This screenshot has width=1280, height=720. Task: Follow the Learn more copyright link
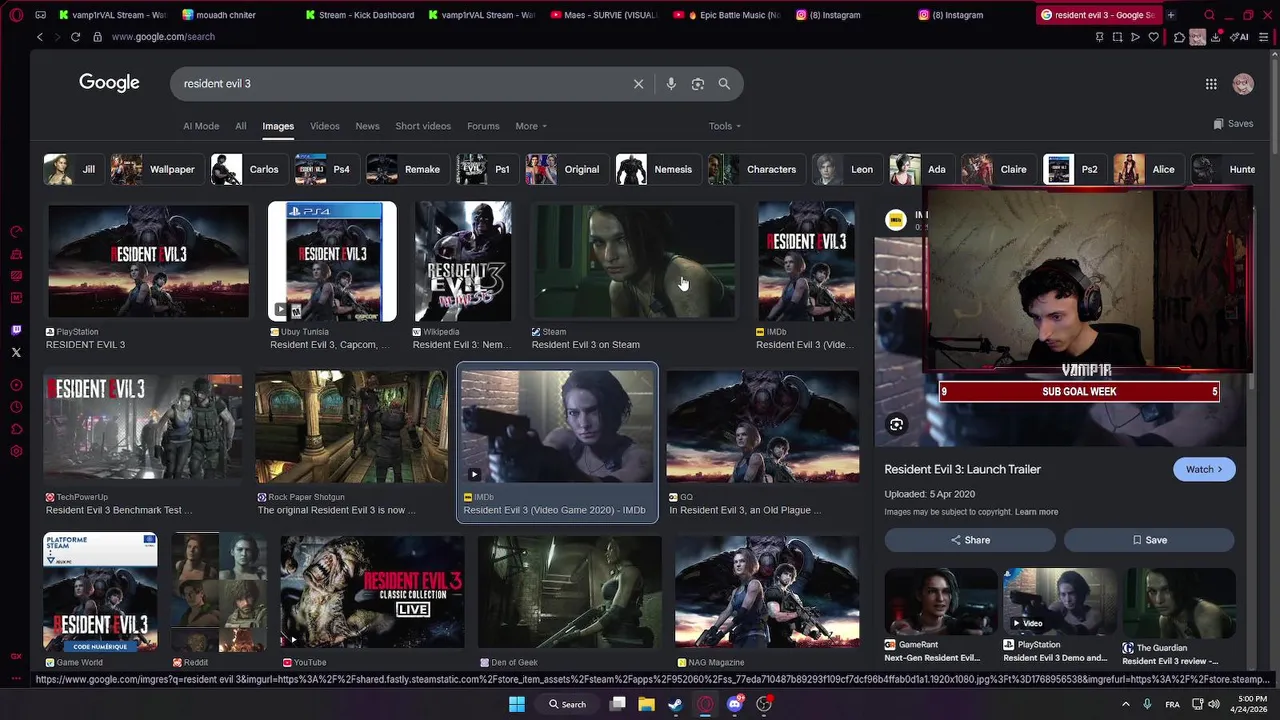(x=1036, y=512)
